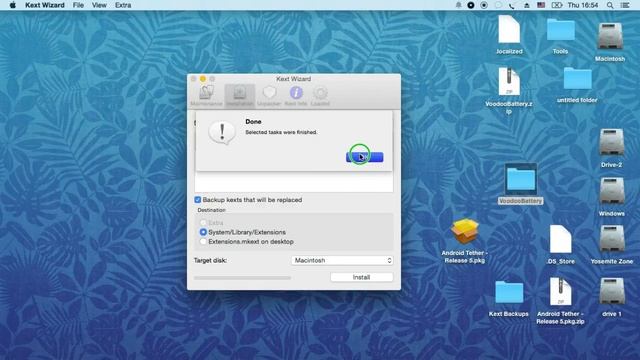Click the bell notification menu bar icon
Image resolution: width=640 pixels, height=360 pixels.
tap(458, 5)
